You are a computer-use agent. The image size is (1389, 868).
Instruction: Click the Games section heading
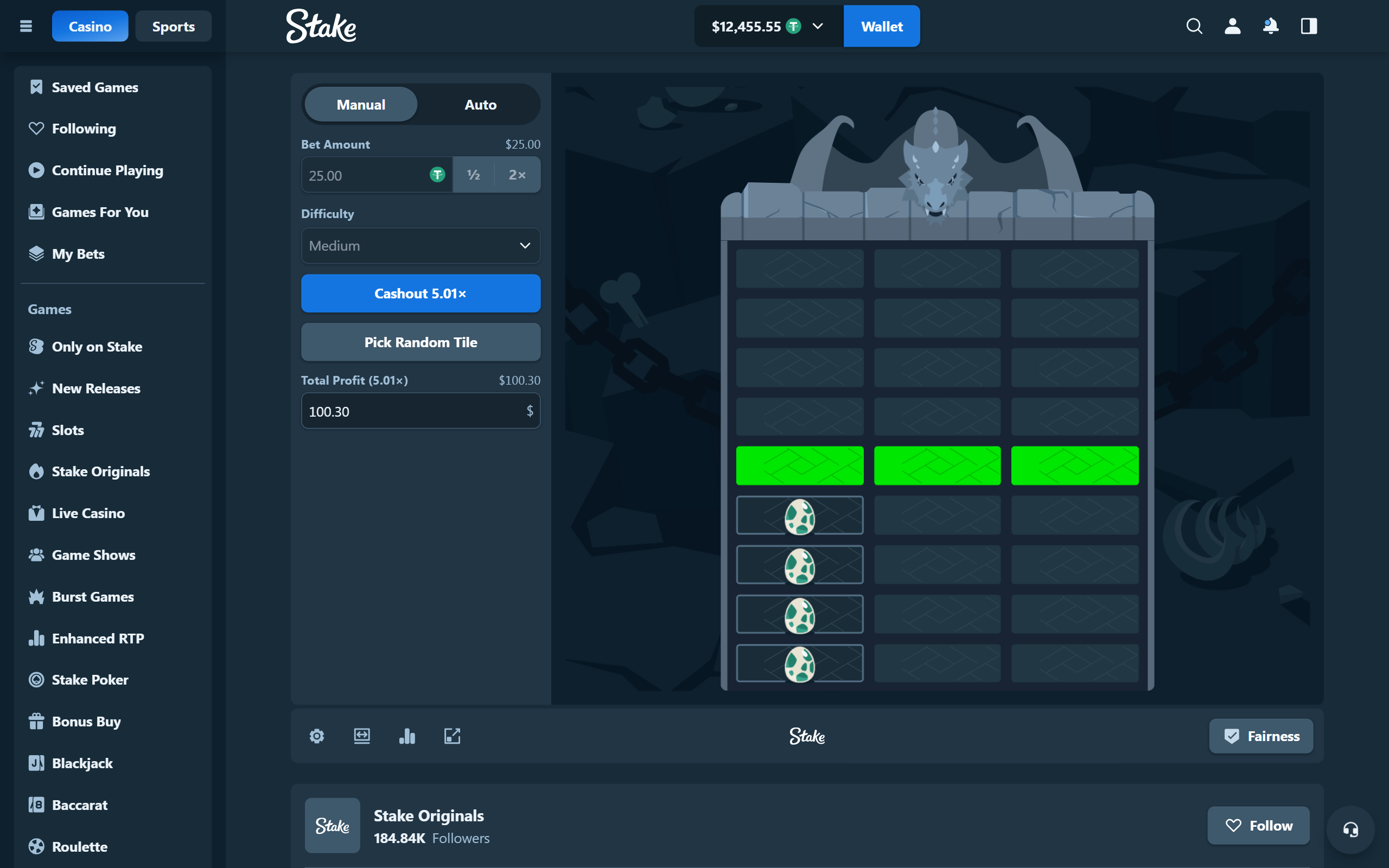tap(50, 309)
